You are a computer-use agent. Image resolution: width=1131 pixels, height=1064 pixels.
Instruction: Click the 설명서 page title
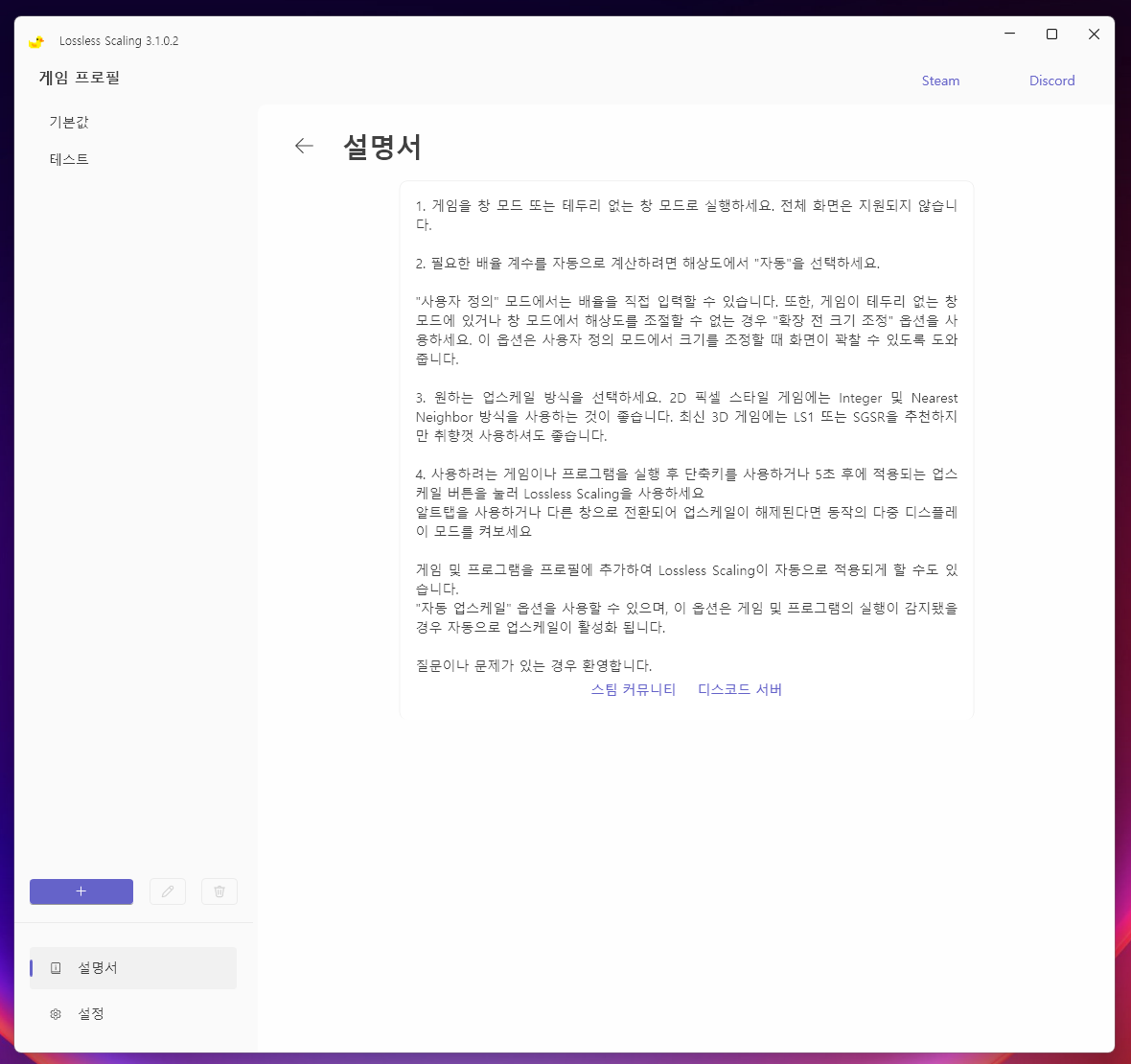point(382,148)
